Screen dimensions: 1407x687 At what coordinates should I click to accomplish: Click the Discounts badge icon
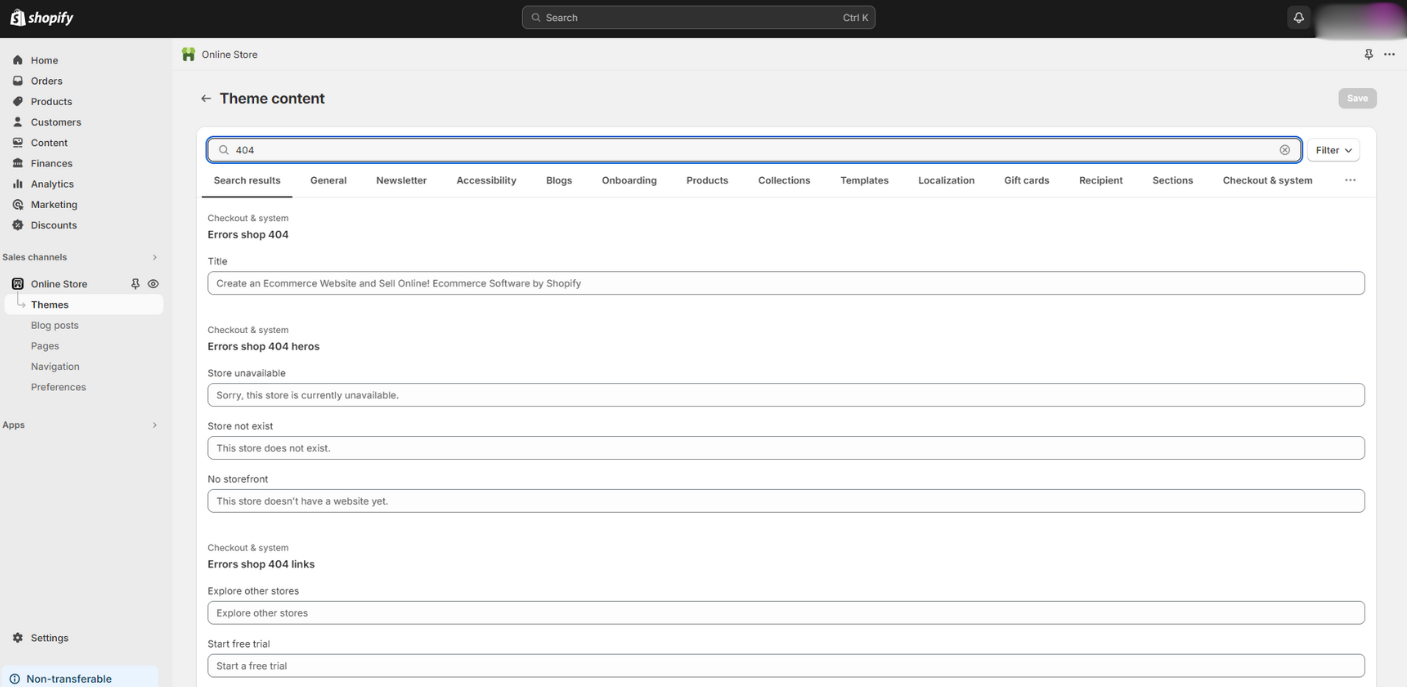pyautogui.click(x=18, y=225)
